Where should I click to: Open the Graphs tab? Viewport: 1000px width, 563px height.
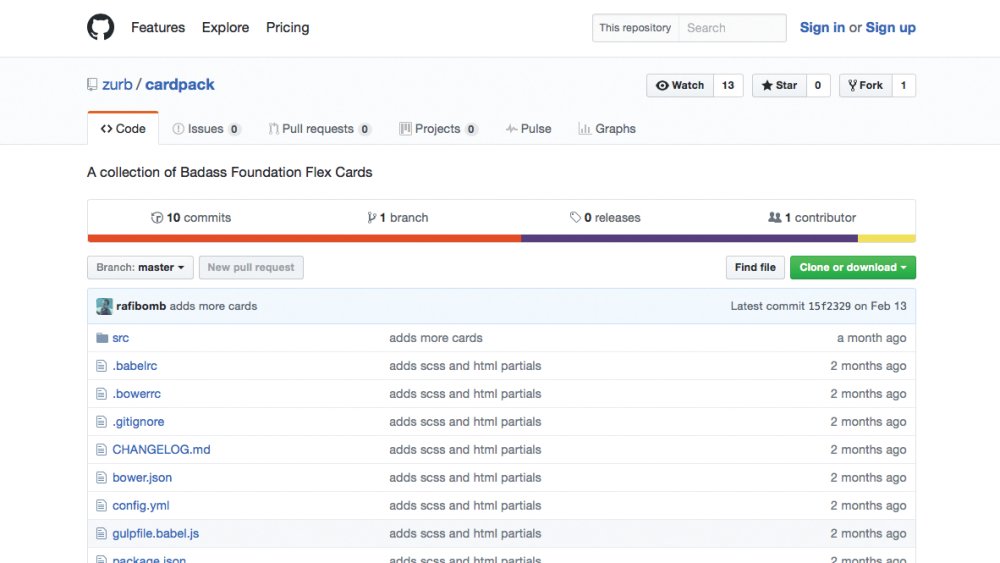click(x=607, y=129)
